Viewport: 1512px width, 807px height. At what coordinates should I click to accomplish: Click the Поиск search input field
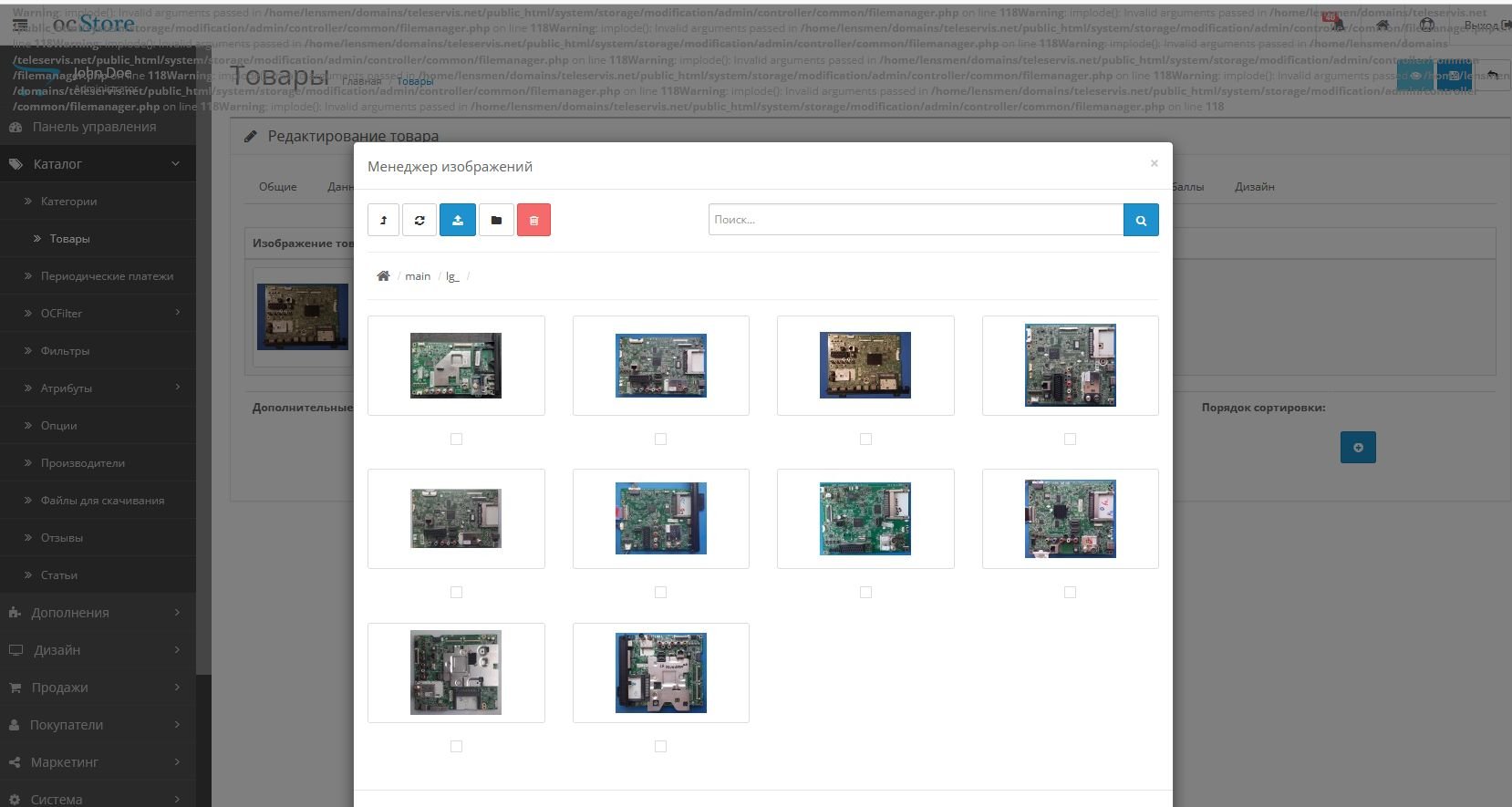(x=916, y=220)
